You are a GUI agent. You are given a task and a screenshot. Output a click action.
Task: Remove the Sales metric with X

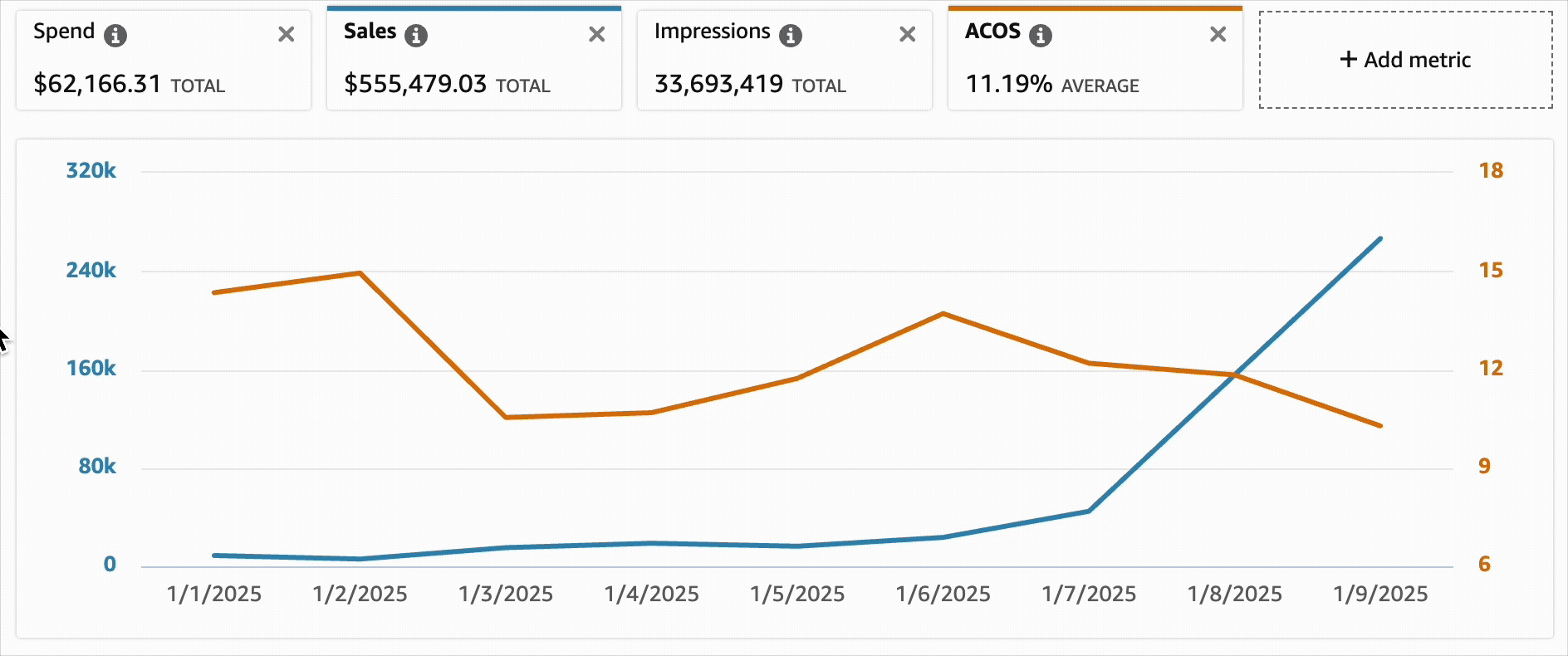pos(596,35)
